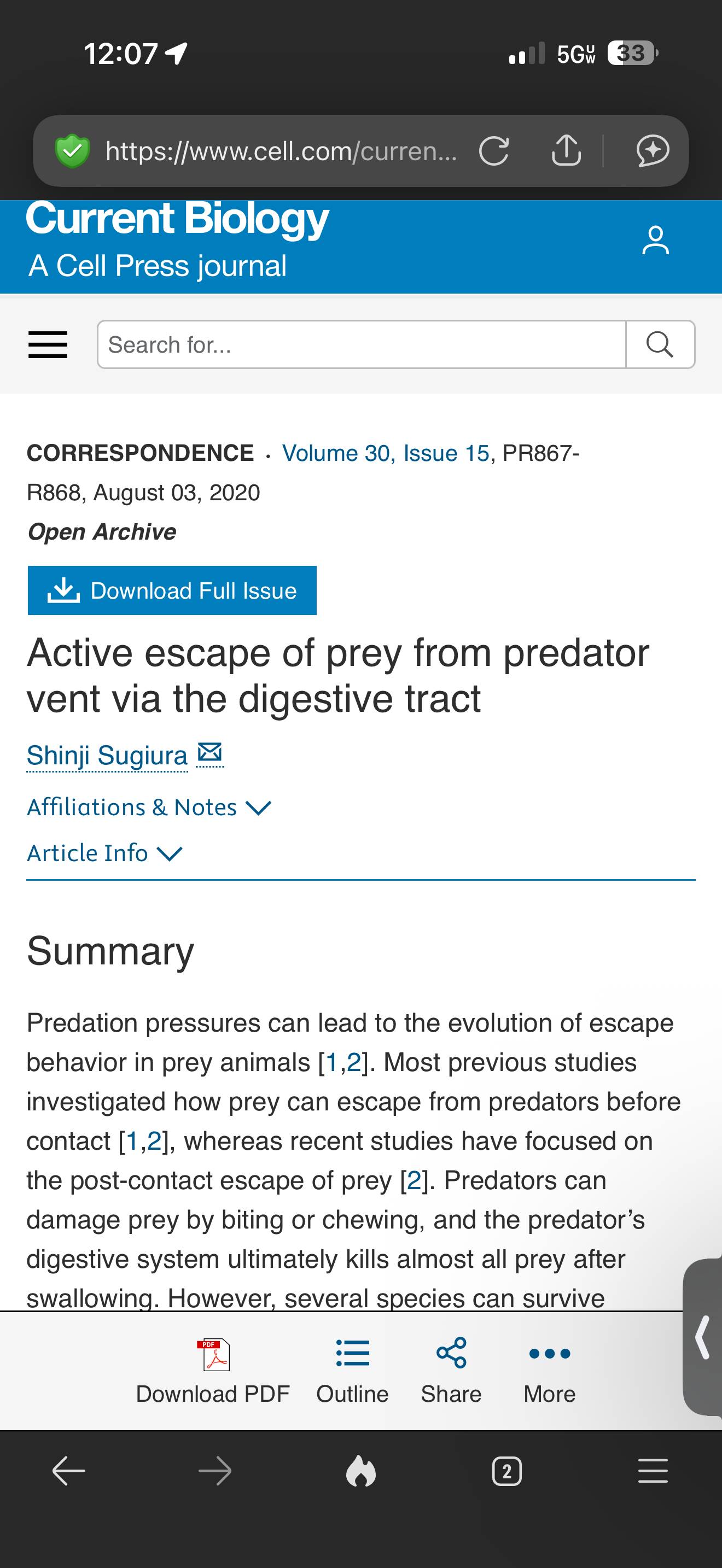Focus the Search for... field

coord(362,344)
